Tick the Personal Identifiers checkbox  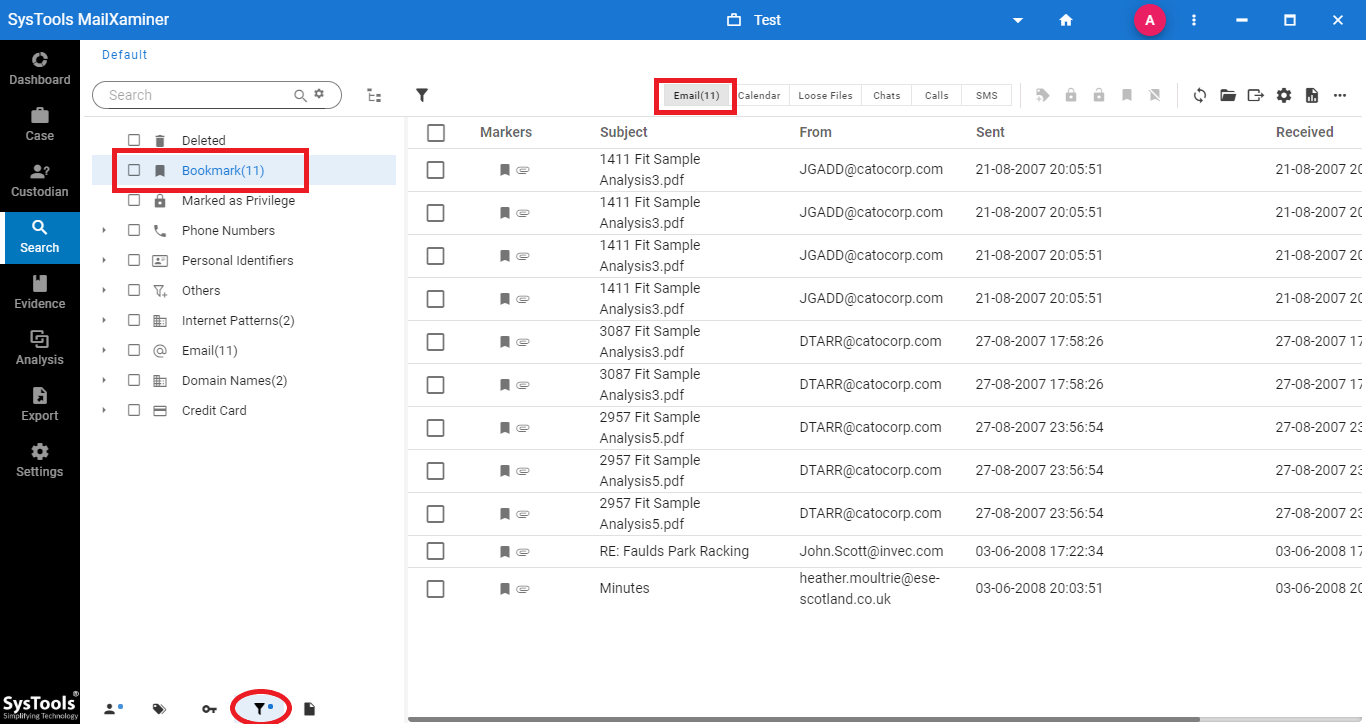pos(134,260)
